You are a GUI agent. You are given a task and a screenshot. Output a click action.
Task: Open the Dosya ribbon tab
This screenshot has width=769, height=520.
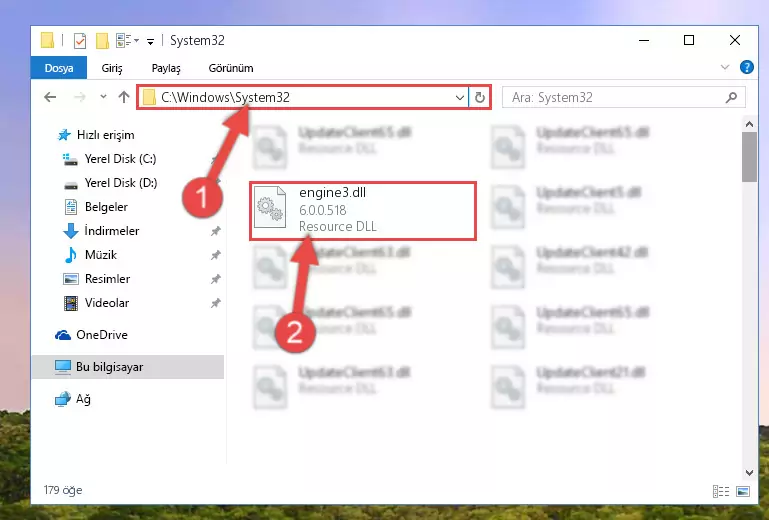[59, 68]
